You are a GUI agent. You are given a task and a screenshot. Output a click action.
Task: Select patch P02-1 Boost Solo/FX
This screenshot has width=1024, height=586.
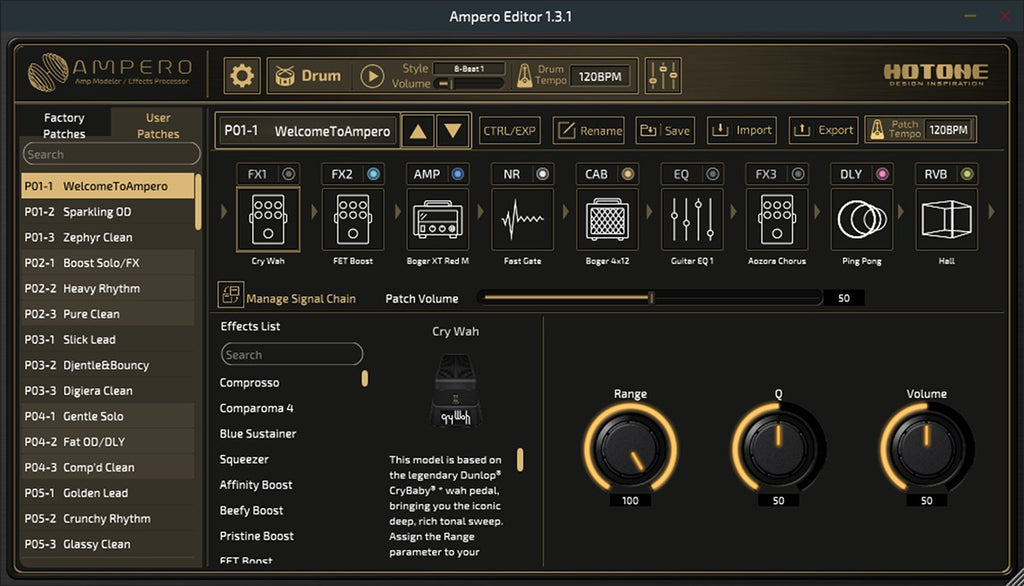pos(108,263)
